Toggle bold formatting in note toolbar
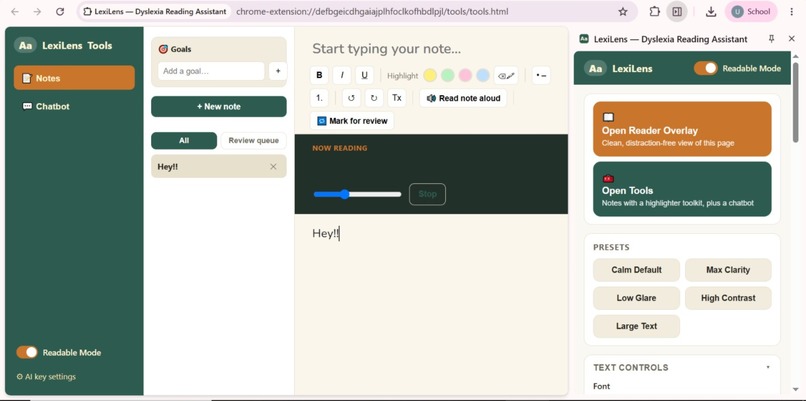The image size is (806, 401). (x=319, y=76)
